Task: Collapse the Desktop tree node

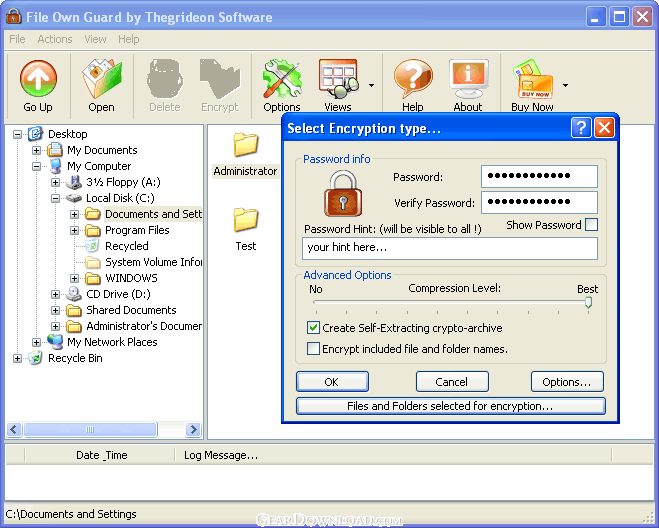Action: point(17,135)
